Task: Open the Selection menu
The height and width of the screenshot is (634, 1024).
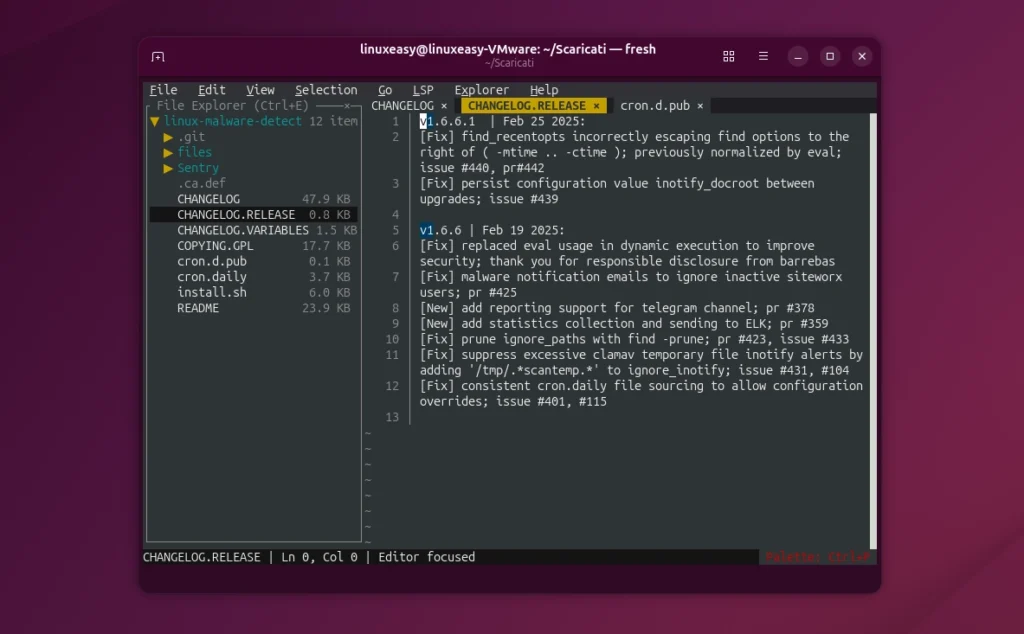Action: click(x=326, y=89)
